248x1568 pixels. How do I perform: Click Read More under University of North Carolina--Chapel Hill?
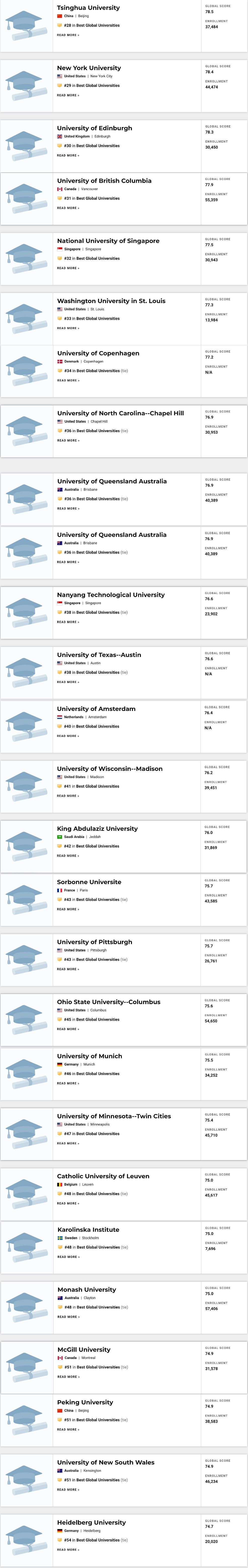point(68,441)
